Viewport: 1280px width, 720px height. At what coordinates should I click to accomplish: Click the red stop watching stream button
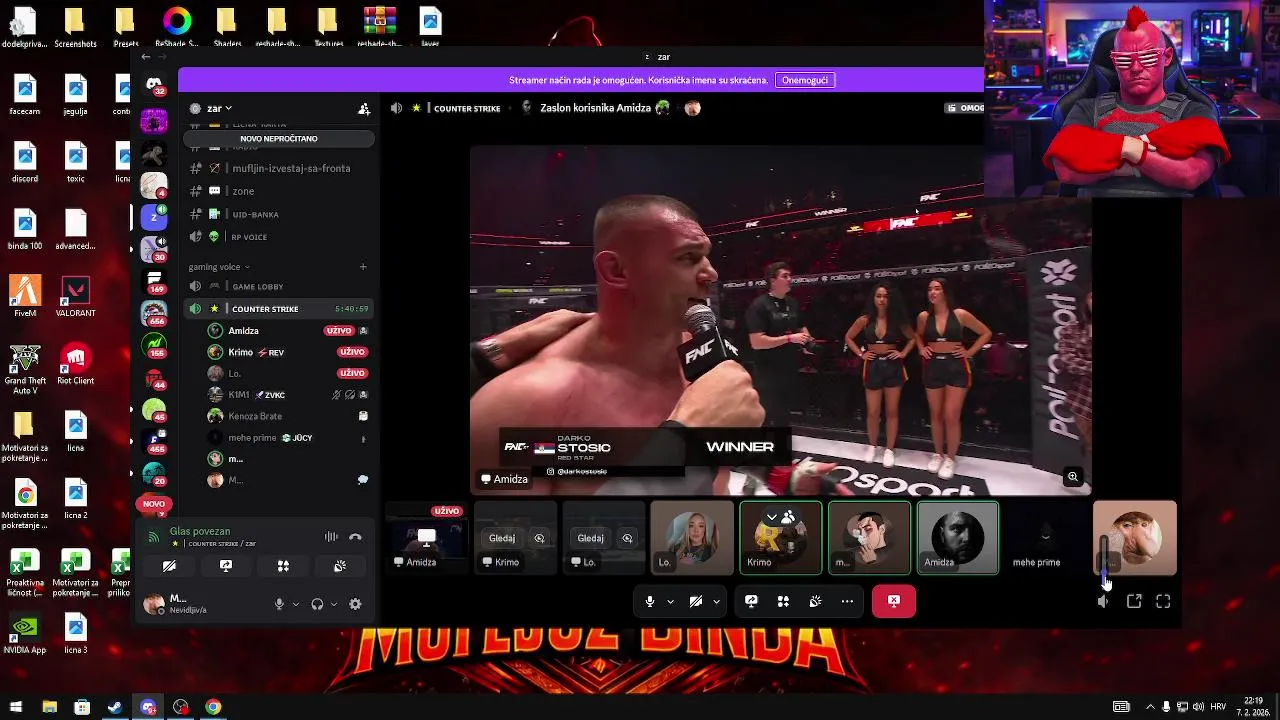point(893,601)
